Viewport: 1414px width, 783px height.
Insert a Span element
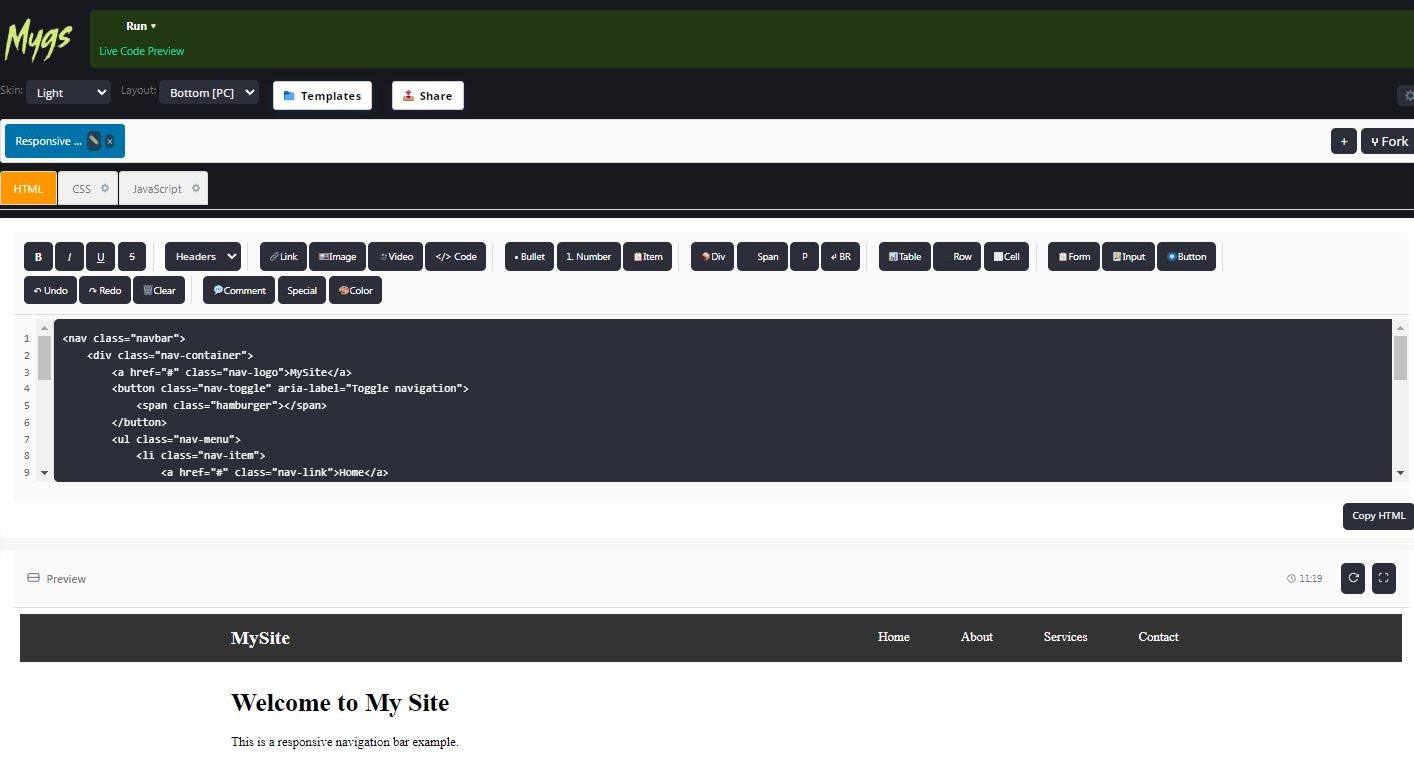[762, 257]
